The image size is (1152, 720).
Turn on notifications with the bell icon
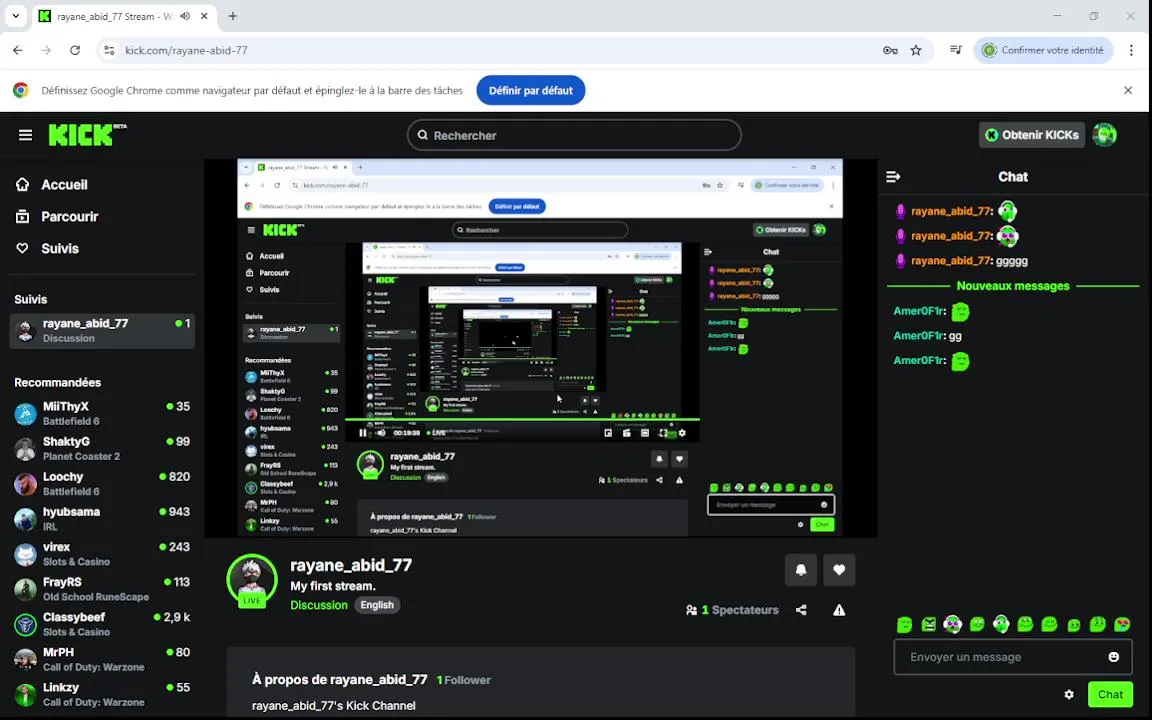801,570
